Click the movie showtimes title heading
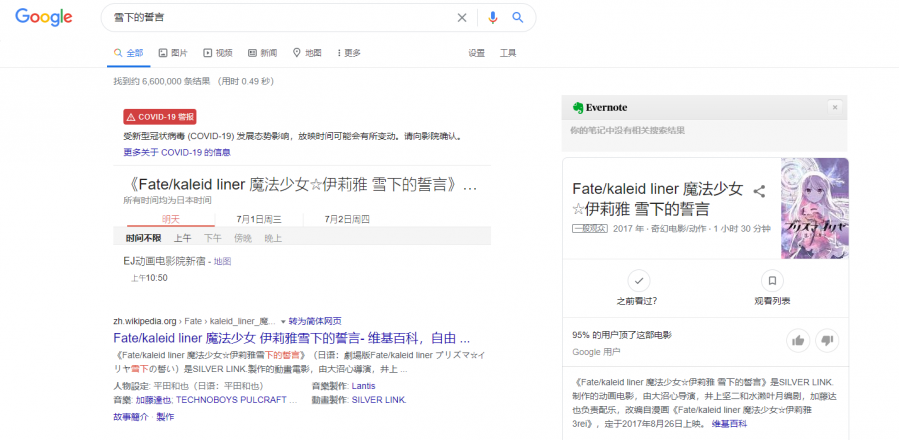Image resolution: width=899 pixels, height=440 pixels. [x=300, y=185]
